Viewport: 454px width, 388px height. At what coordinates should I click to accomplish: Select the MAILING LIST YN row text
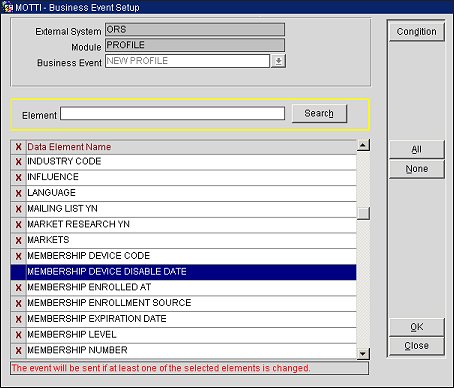tap(62, 209)
